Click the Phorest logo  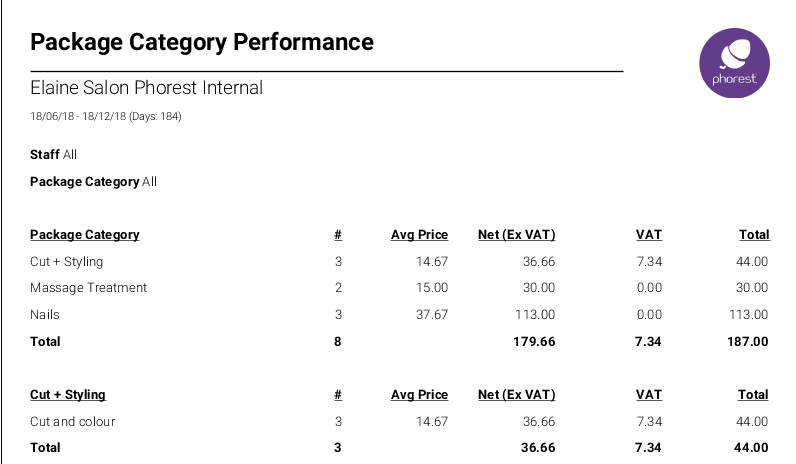(x=733, y=62)
